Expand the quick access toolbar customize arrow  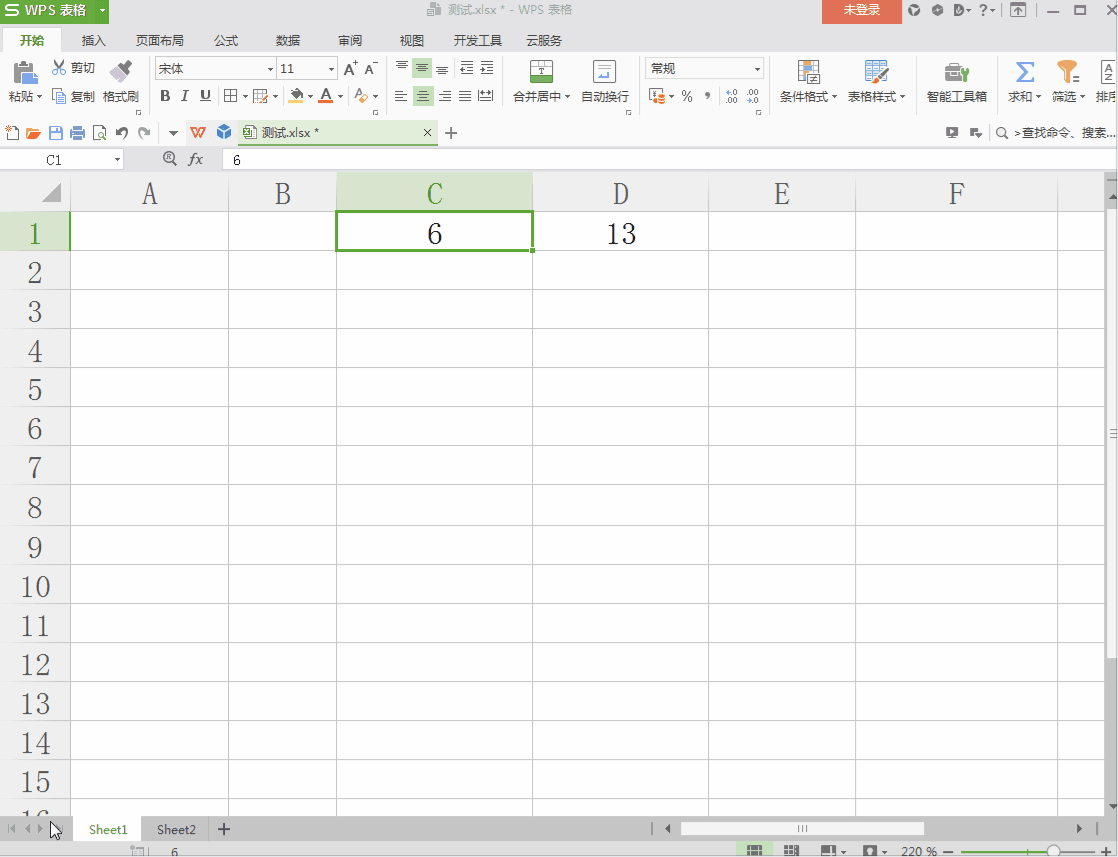[173, 133]
